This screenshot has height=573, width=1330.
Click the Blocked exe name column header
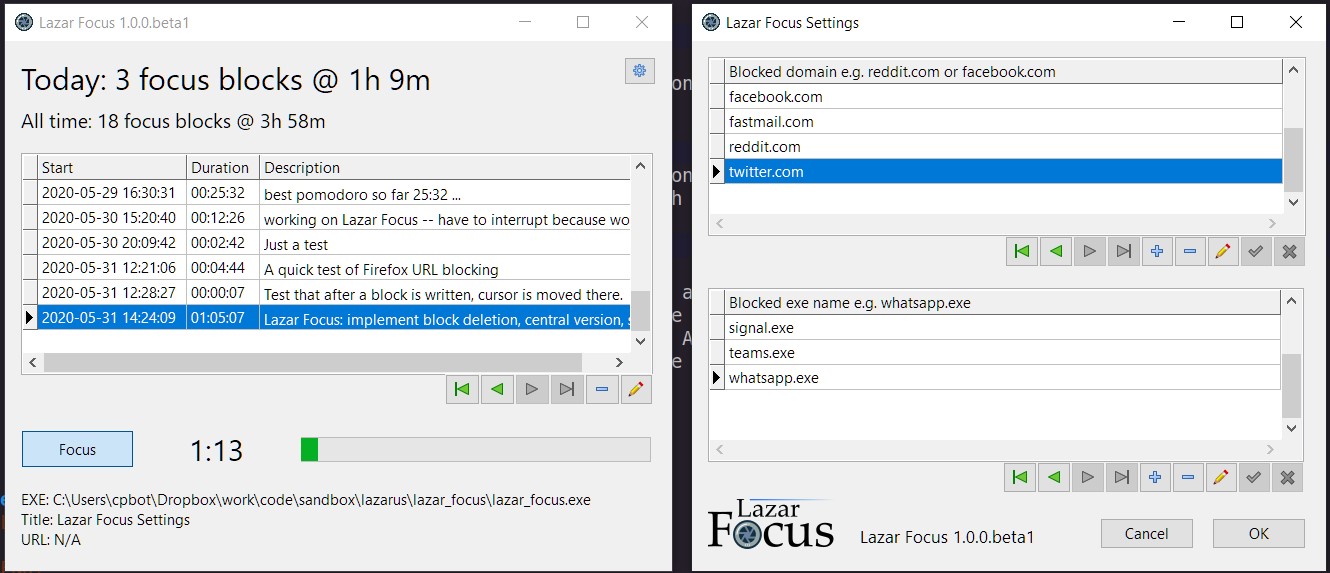pyautogui.click(x=1002, y=302)
